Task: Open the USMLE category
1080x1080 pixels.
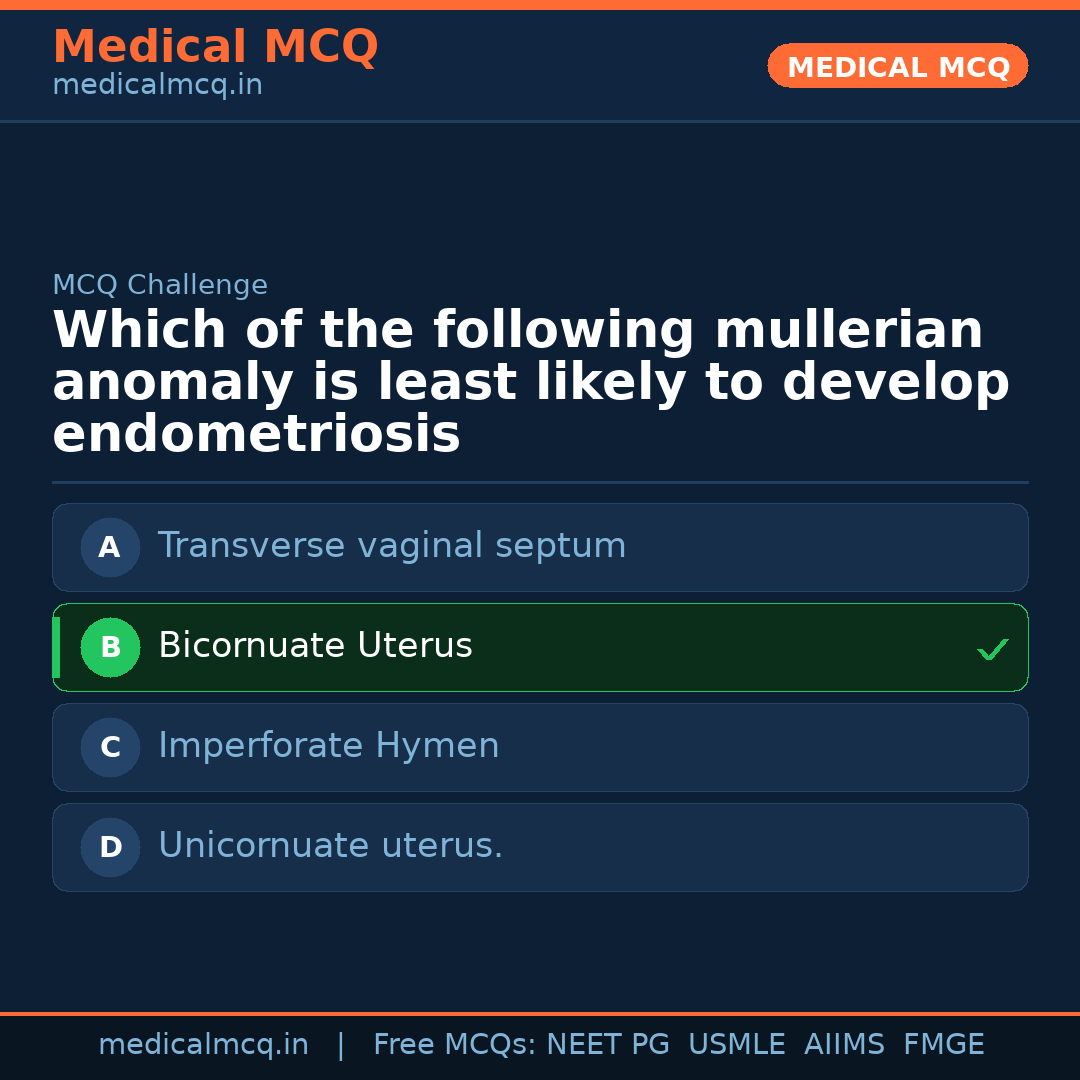Action: tap(737, 1043)
